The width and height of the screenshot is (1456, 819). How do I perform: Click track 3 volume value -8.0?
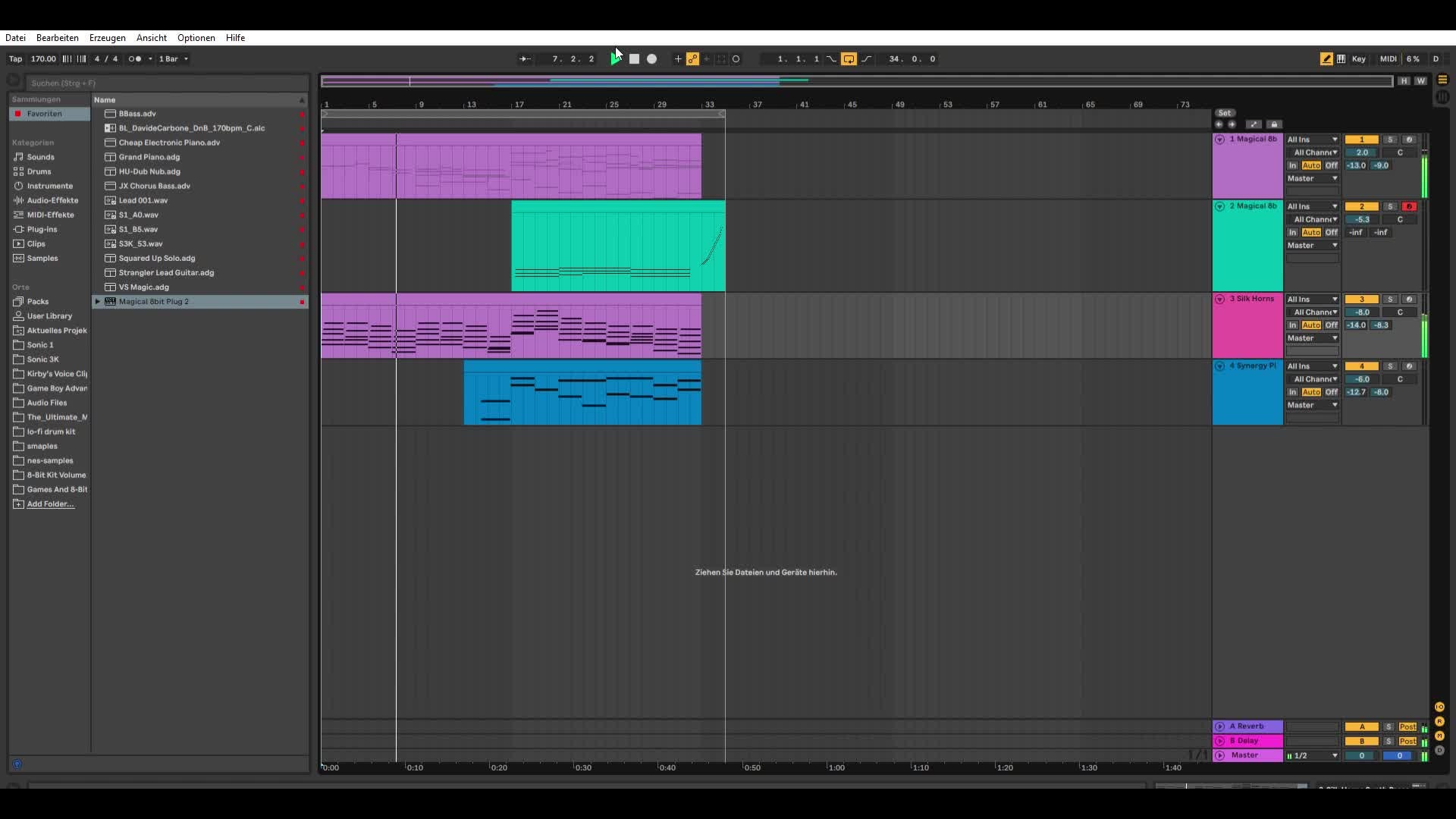[x=1362, y=312]
